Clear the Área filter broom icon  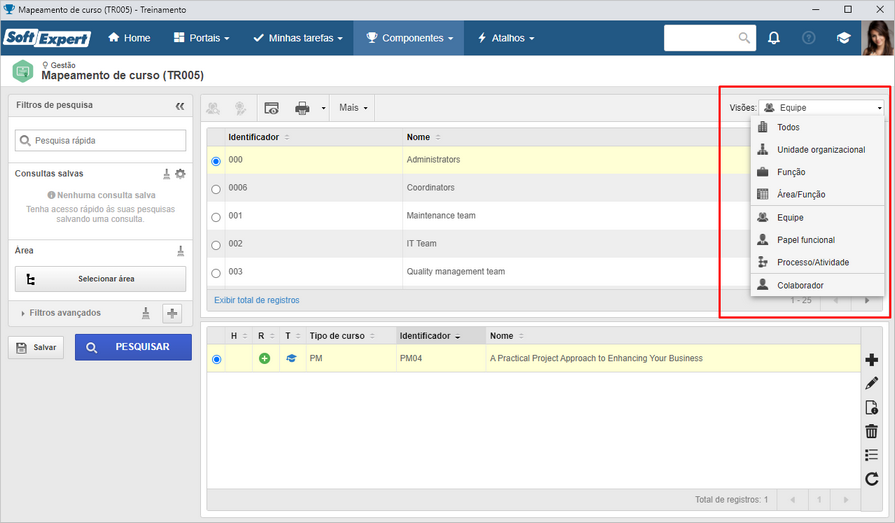point(180,251)
